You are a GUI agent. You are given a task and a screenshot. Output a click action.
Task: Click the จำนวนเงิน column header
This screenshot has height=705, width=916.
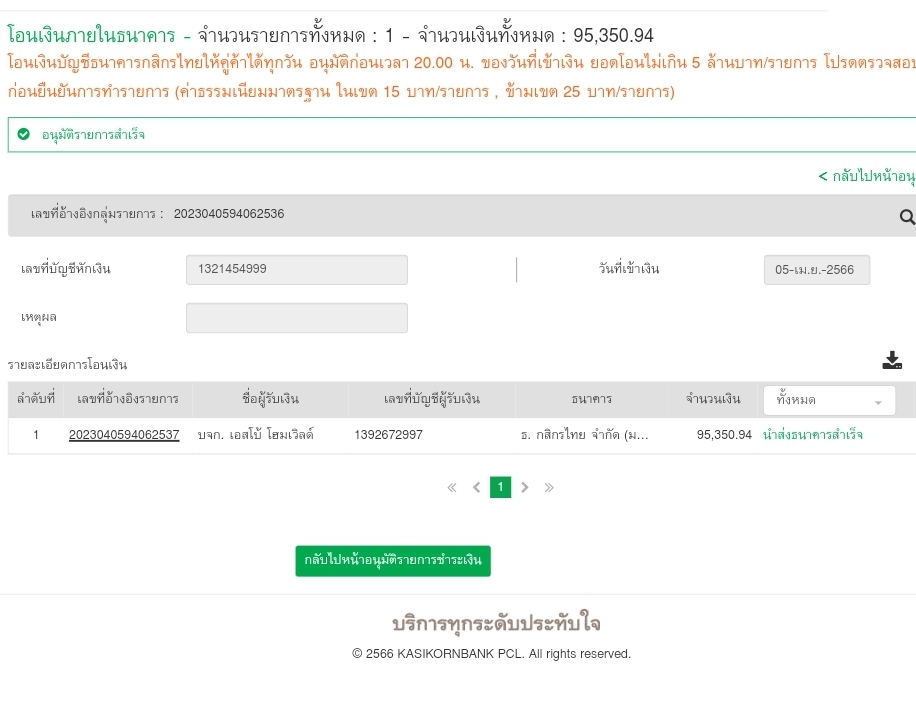[713, 400]
